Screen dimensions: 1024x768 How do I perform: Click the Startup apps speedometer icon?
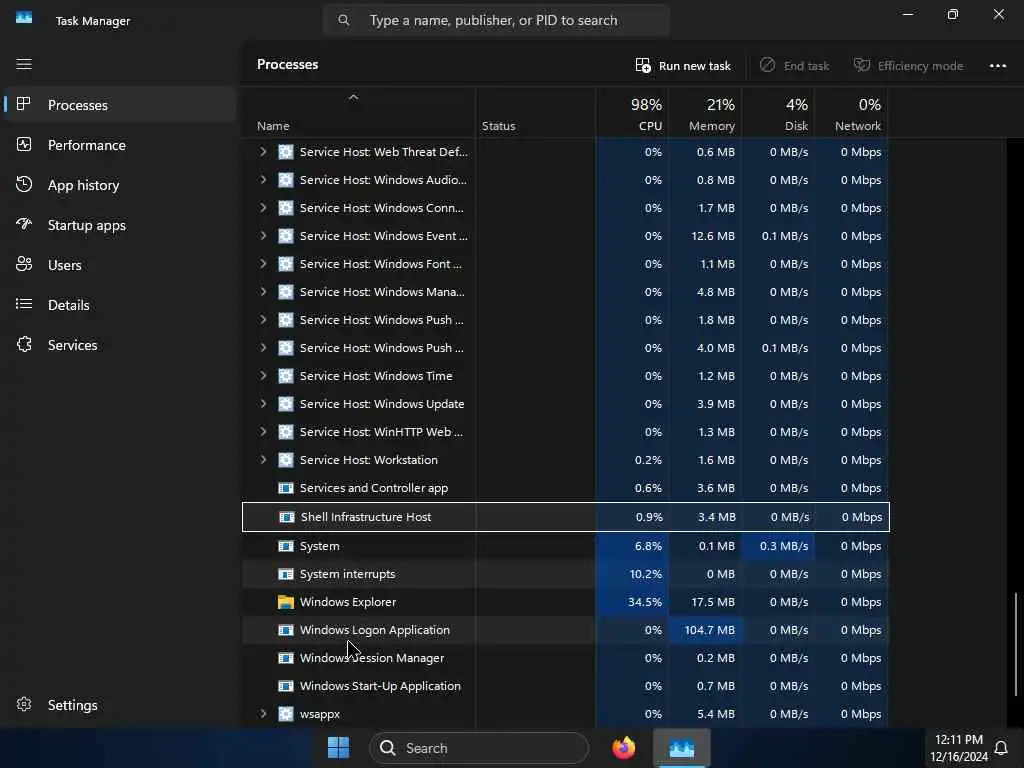(x=24, y=224)
